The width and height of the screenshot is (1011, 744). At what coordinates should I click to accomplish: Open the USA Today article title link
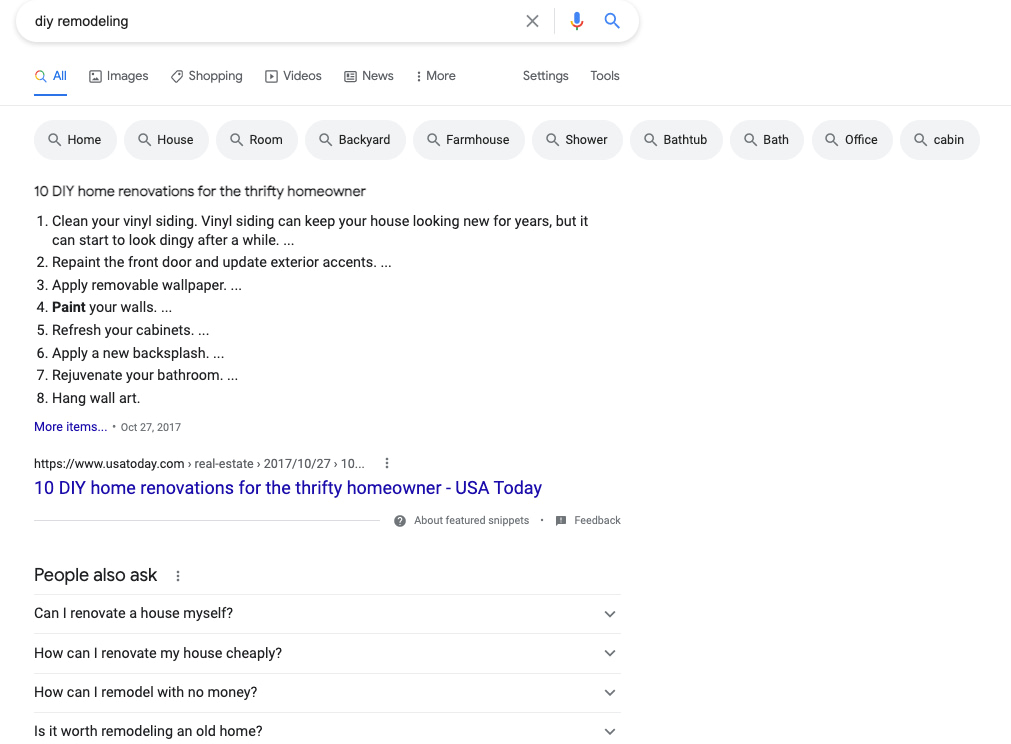pyautogui.click(x=288, y=488)
